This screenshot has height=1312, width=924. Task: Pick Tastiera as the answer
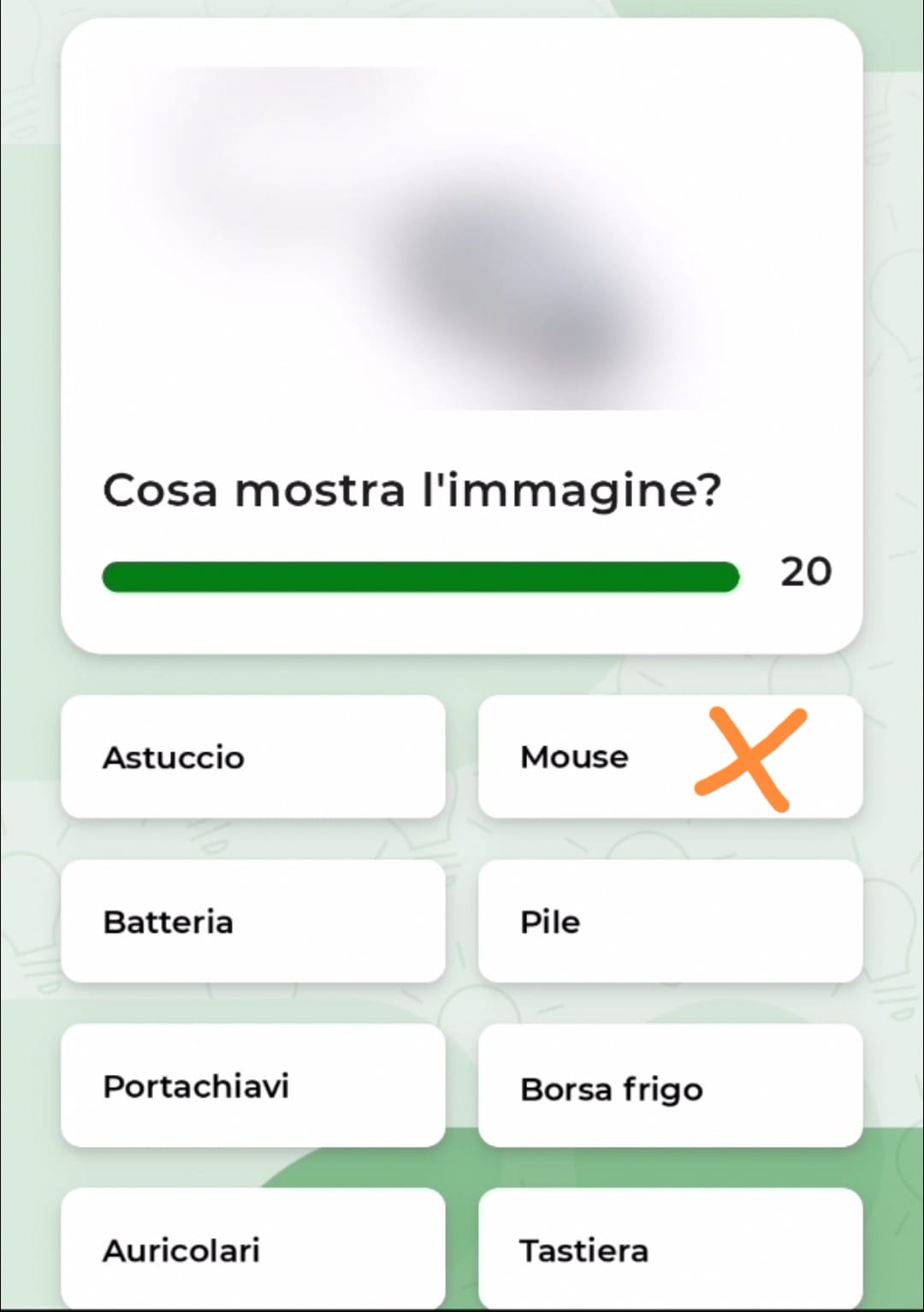(x=670, y=1250)
